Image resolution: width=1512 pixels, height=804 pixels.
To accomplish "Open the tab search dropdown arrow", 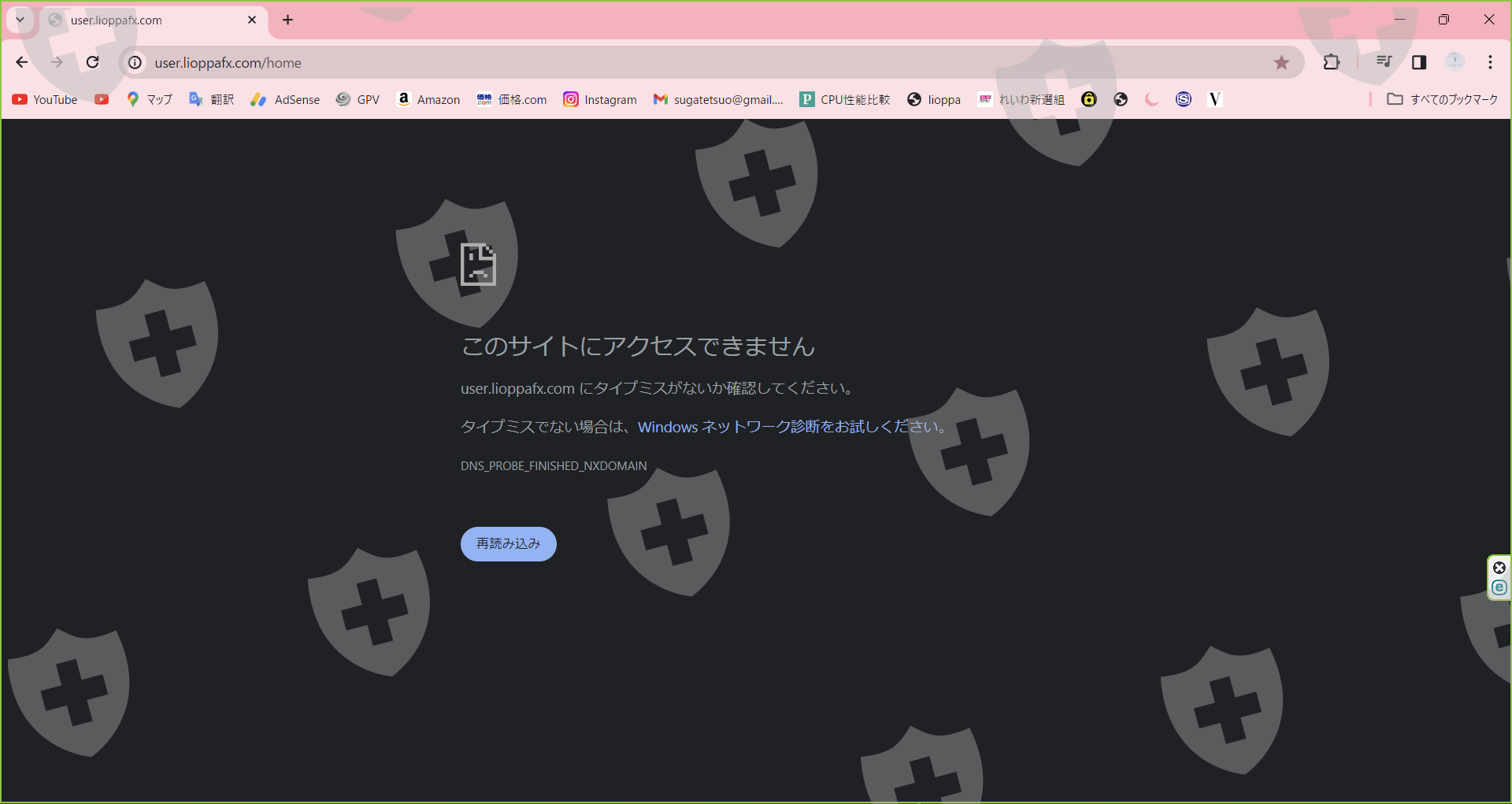I will coord(20,20).
